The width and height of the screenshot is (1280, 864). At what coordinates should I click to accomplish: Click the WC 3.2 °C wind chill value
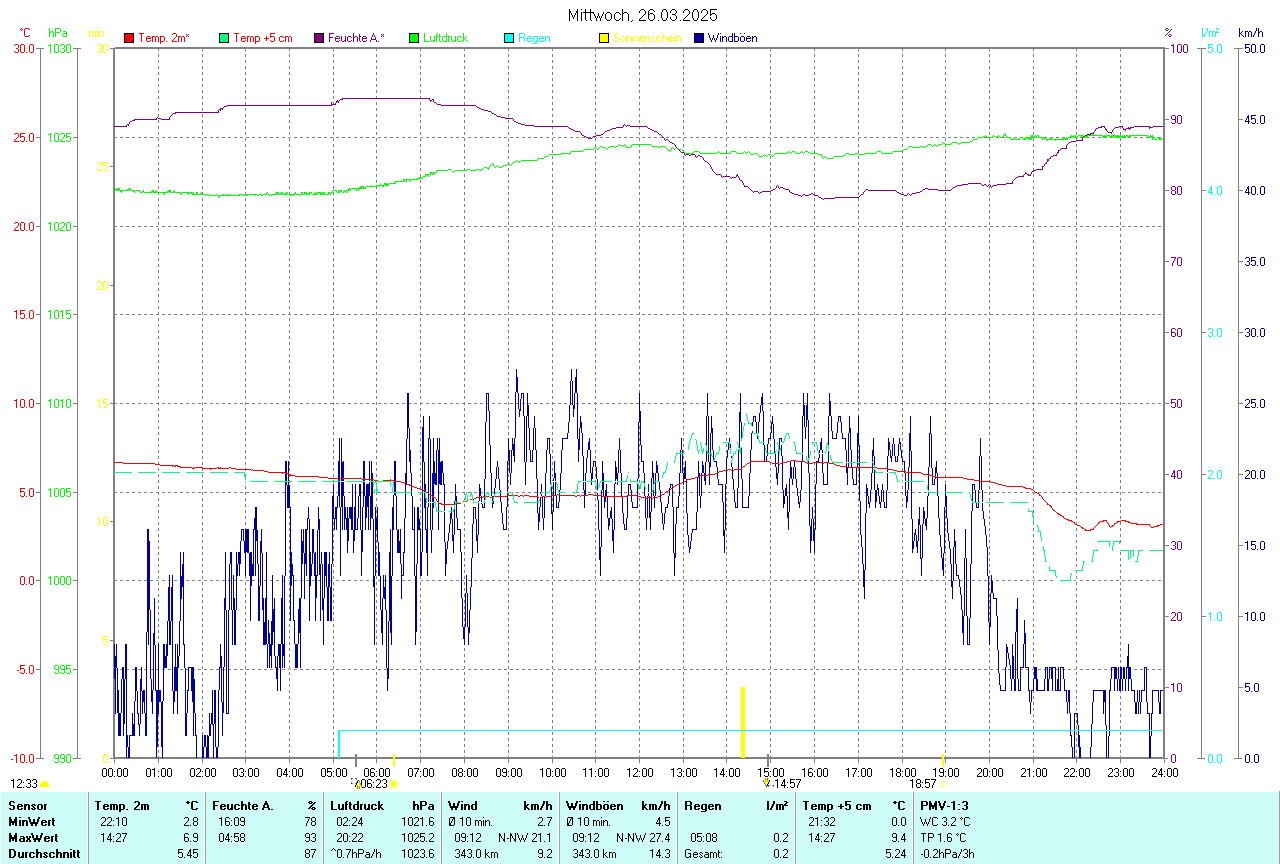click(945, 822)
